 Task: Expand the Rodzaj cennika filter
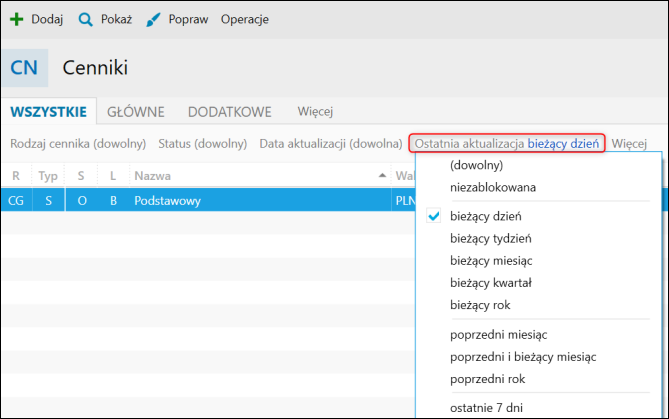pos(78,143)
